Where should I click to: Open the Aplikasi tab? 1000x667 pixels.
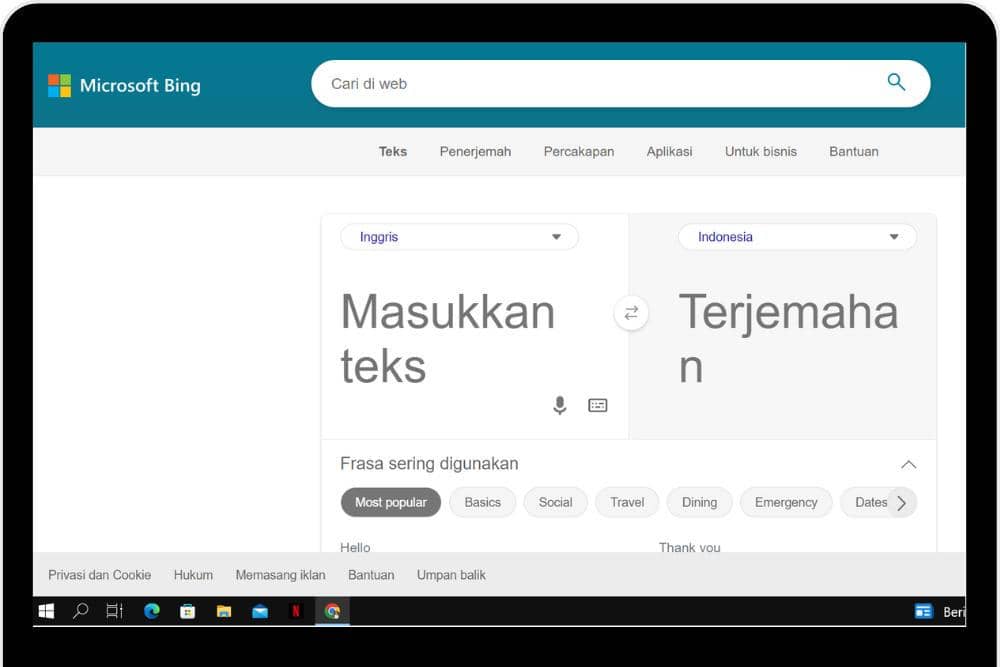point(669,151)
